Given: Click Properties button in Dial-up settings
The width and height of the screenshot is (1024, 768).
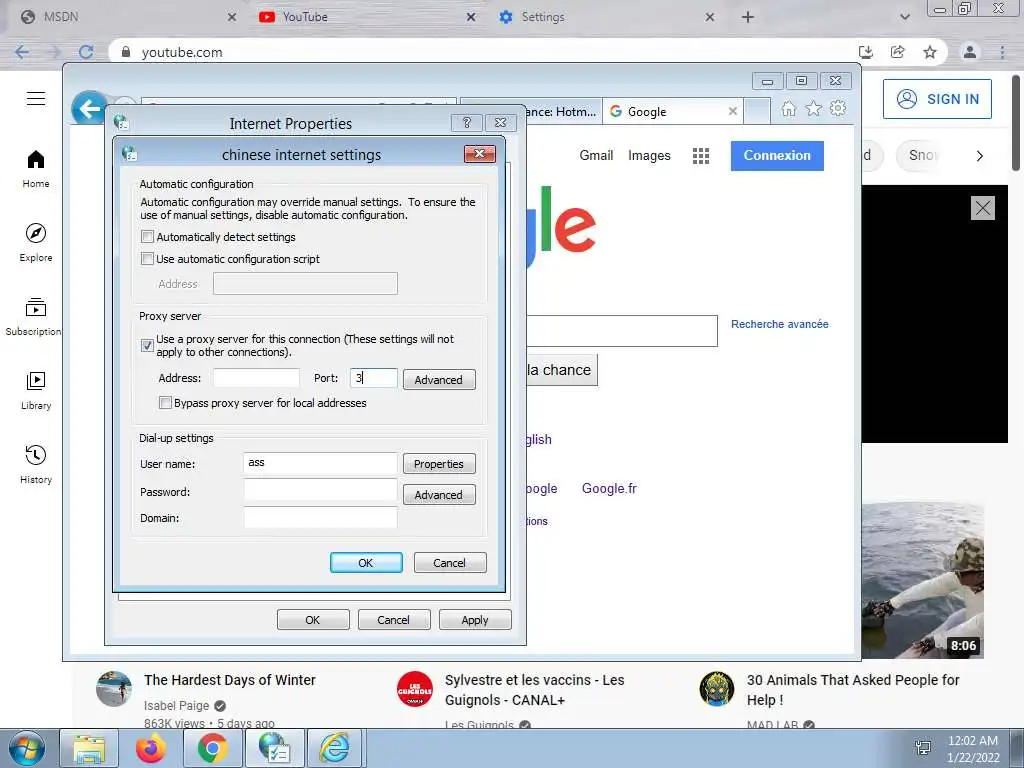Looking at the screenshot, I should coord(439,464).
